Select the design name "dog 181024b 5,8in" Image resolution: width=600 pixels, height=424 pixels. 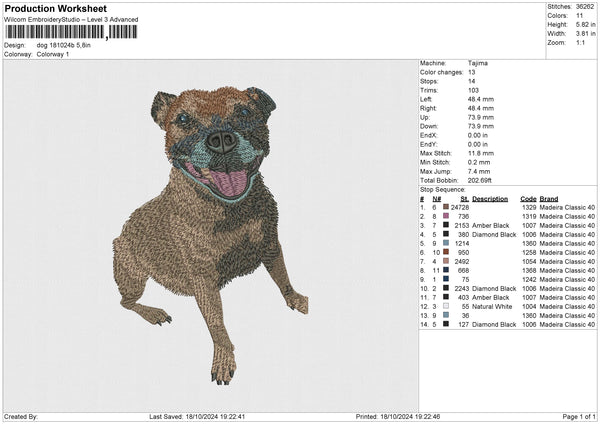pyautogui.click(x=64, y=45)
